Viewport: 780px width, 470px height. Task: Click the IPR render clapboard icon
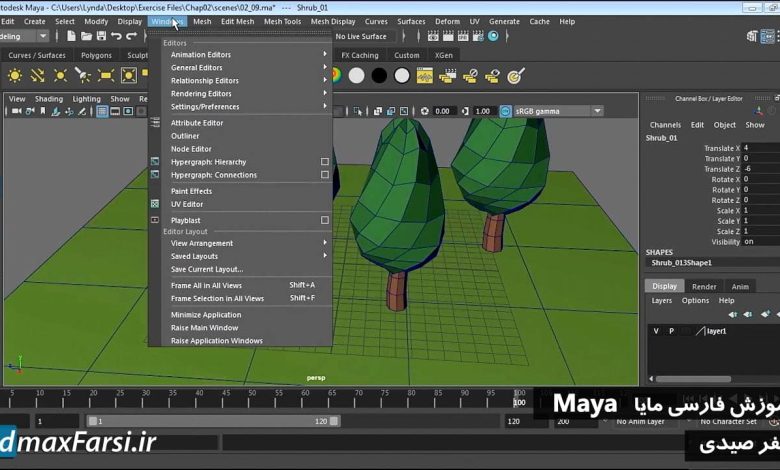pos(463,36)
